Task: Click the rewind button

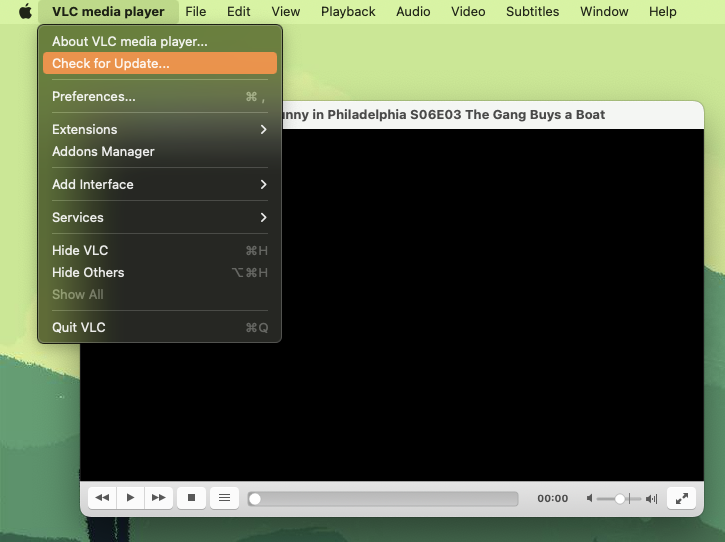Action: click(x=102, y=498)
